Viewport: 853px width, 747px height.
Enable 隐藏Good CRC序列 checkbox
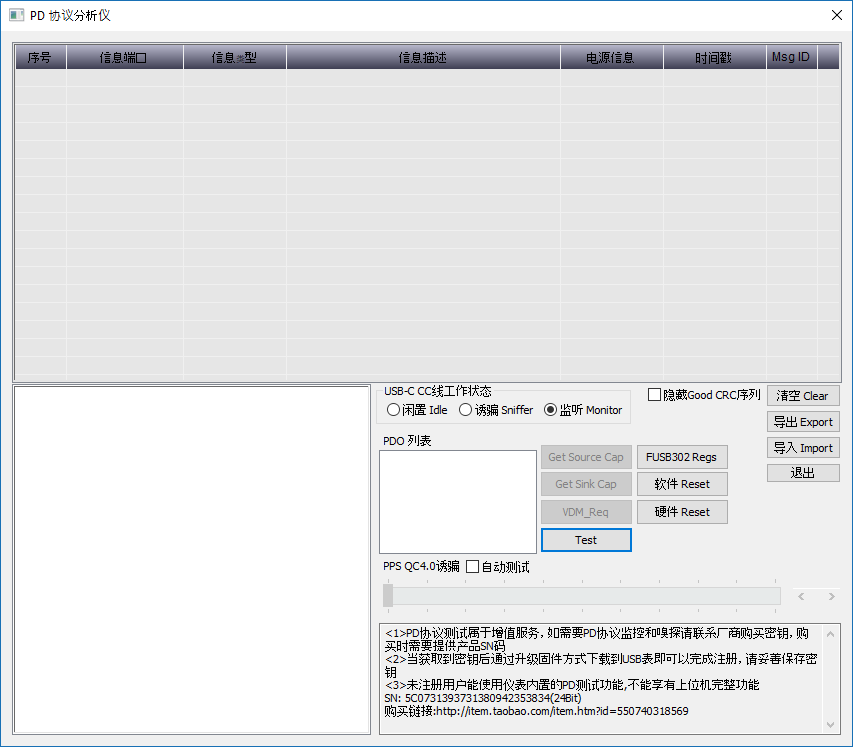[654, 394]
